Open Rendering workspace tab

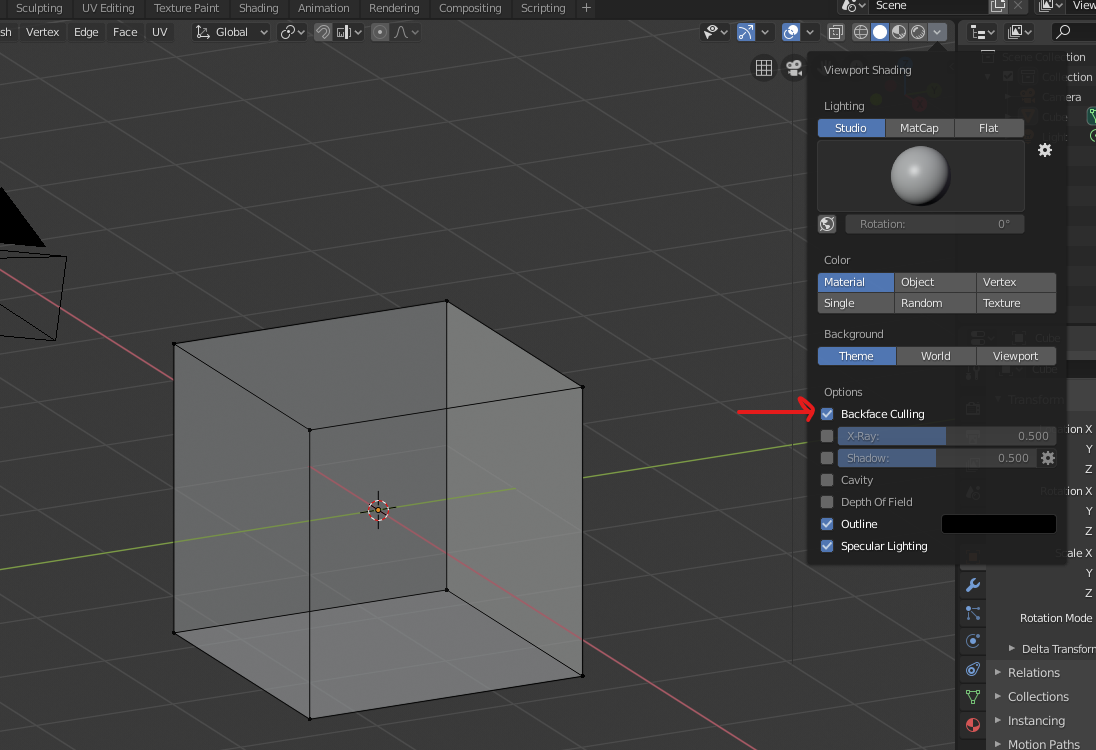(x=394, y=8)
